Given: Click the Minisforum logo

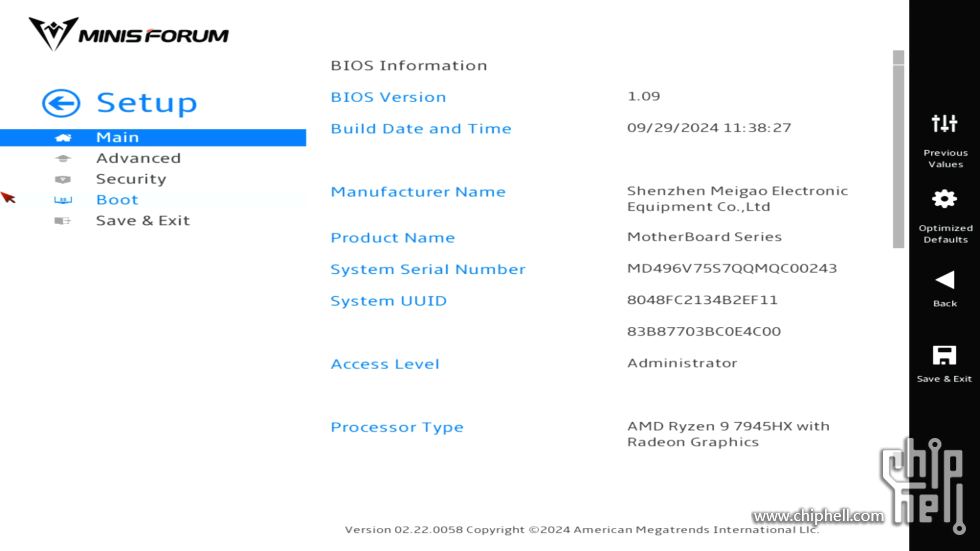Looking at the screenshot, I should pyautogui.click(x=129, y=34).
